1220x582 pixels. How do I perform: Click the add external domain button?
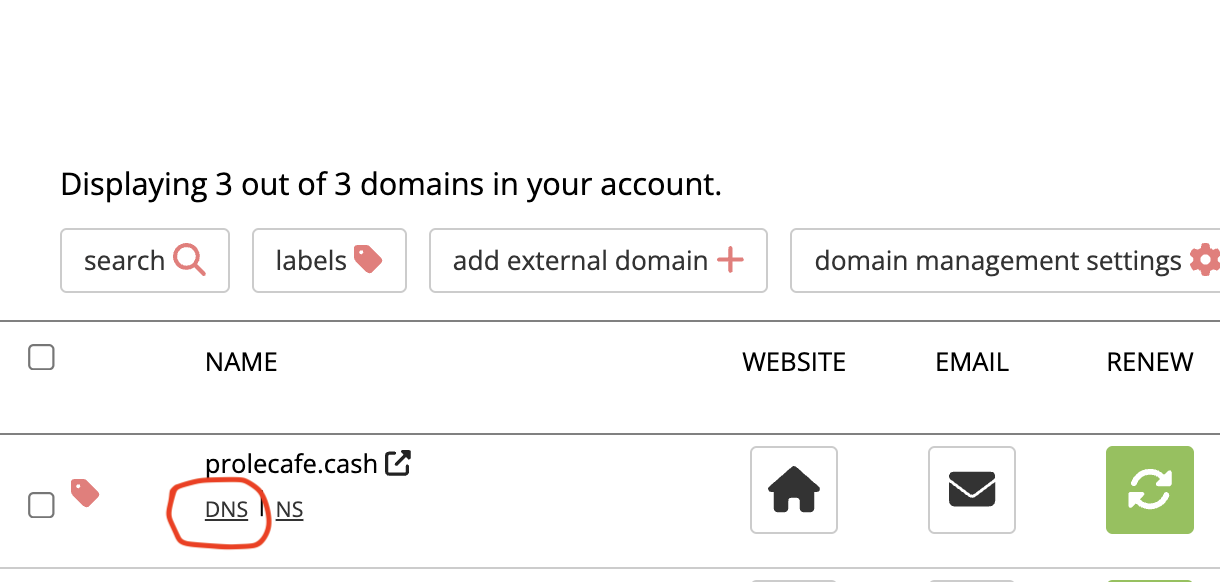tap(598, 260)
